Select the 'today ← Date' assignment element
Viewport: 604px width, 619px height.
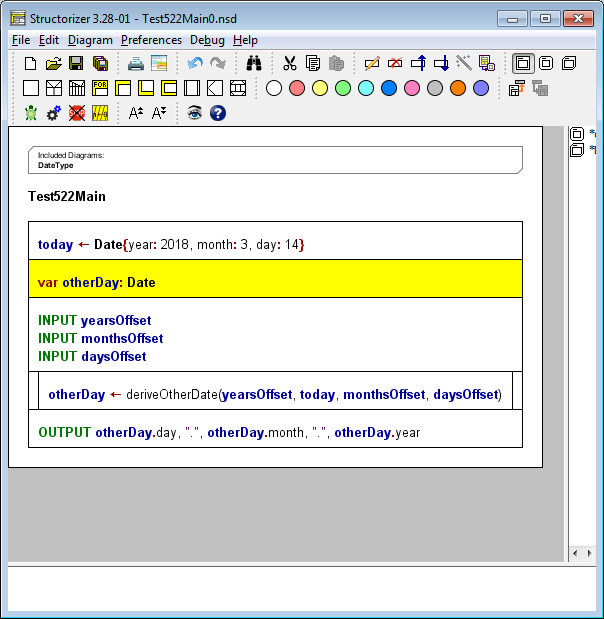[276, 241]
